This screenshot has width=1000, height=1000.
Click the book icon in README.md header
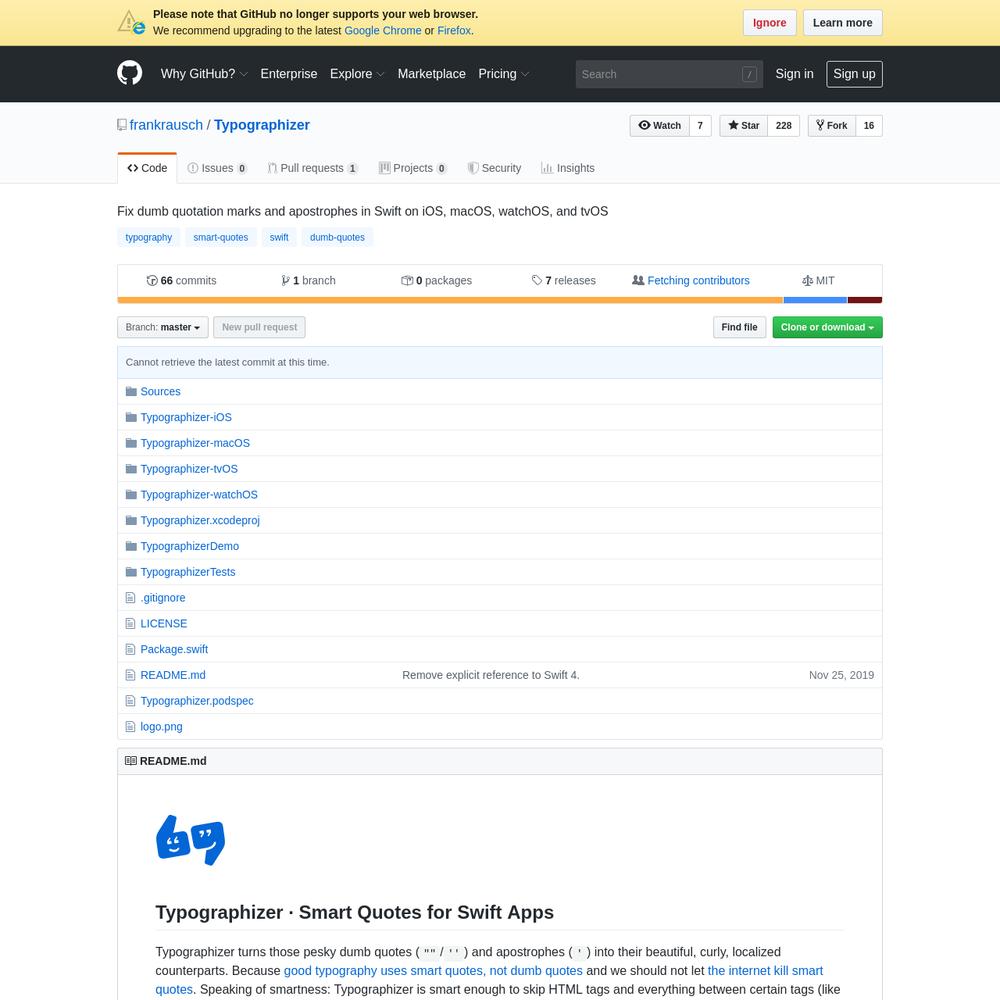[131, 761]
